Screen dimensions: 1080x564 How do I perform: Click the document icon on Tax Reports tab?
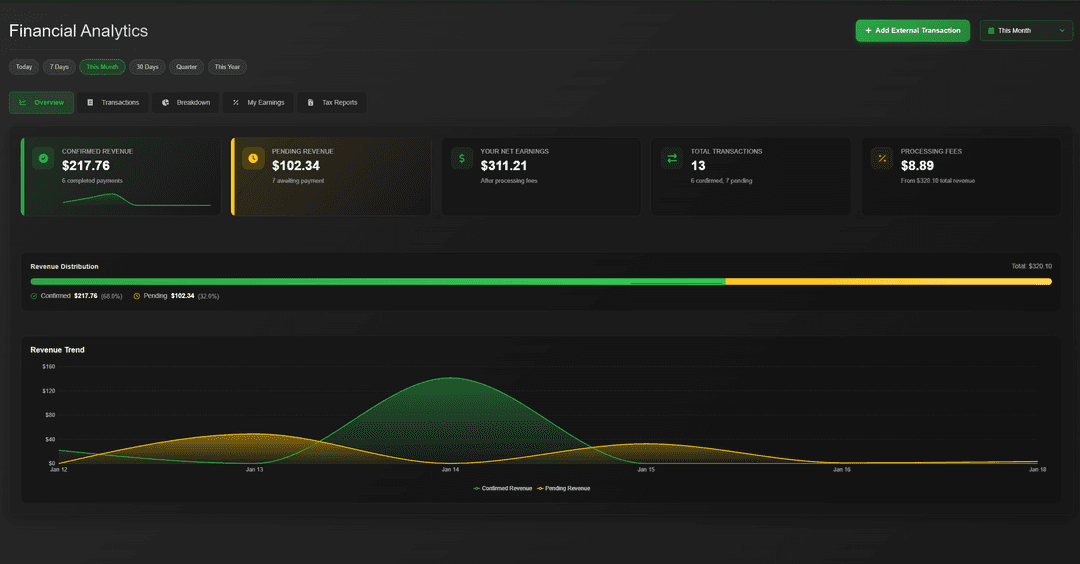click(x=311, y=103)
